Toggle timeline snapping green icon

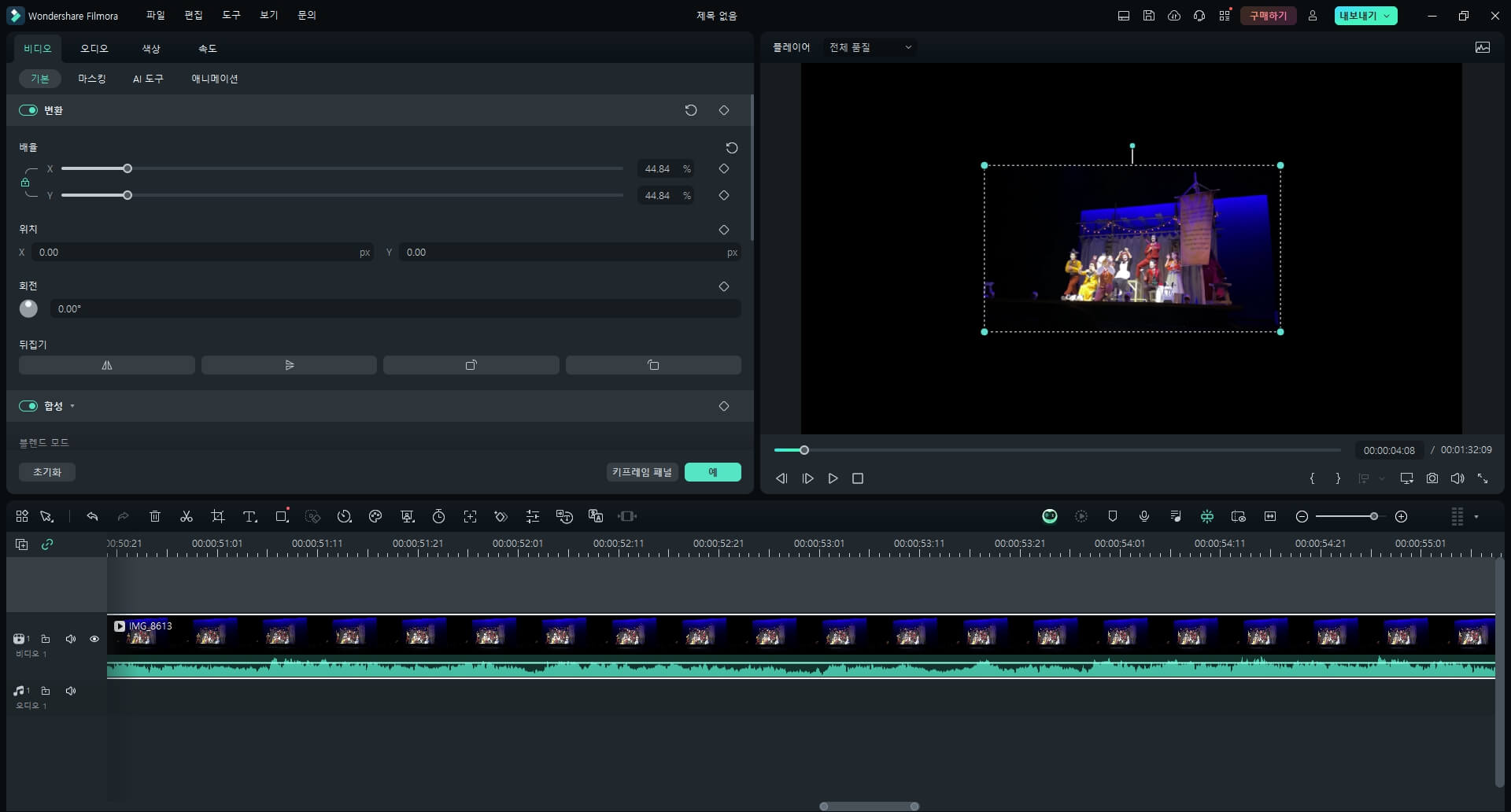coord(1207,516)
